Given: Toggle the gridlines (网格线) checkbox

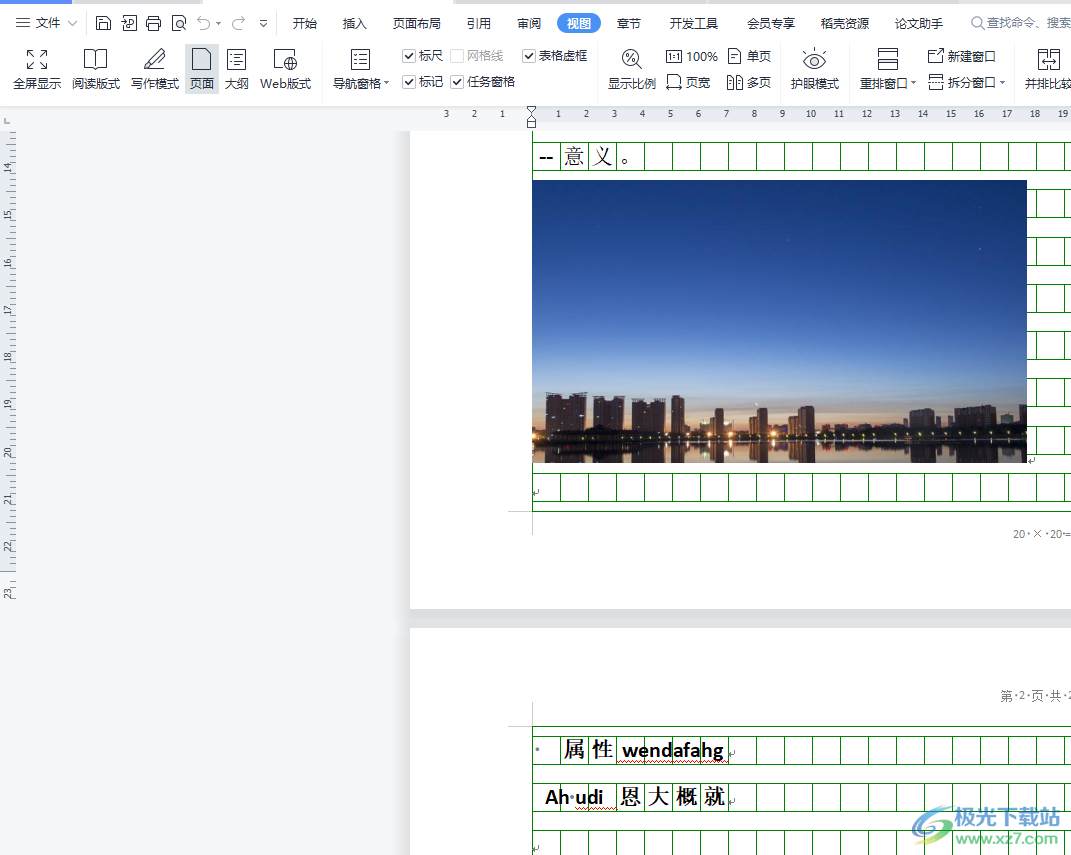Looking at the screenshot, I should tap(457, 56).
